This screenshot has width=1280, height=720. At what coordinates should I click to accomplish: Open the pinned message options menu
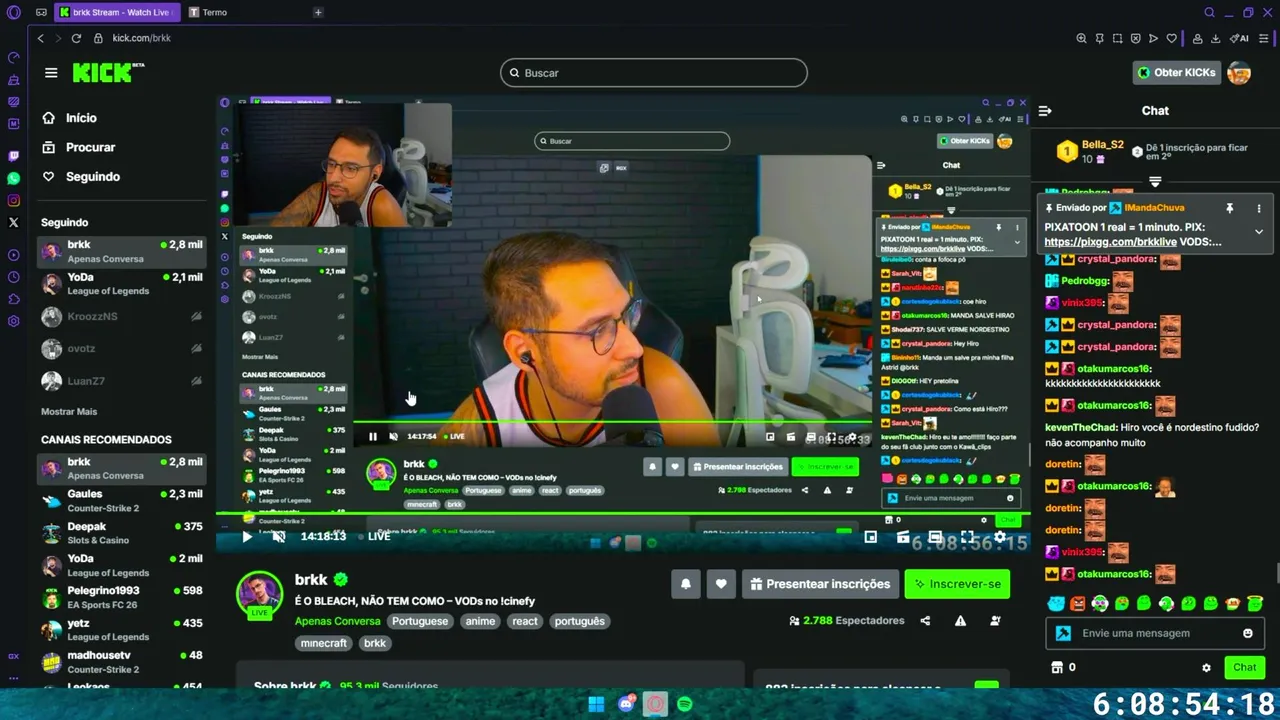point(1259,208)
